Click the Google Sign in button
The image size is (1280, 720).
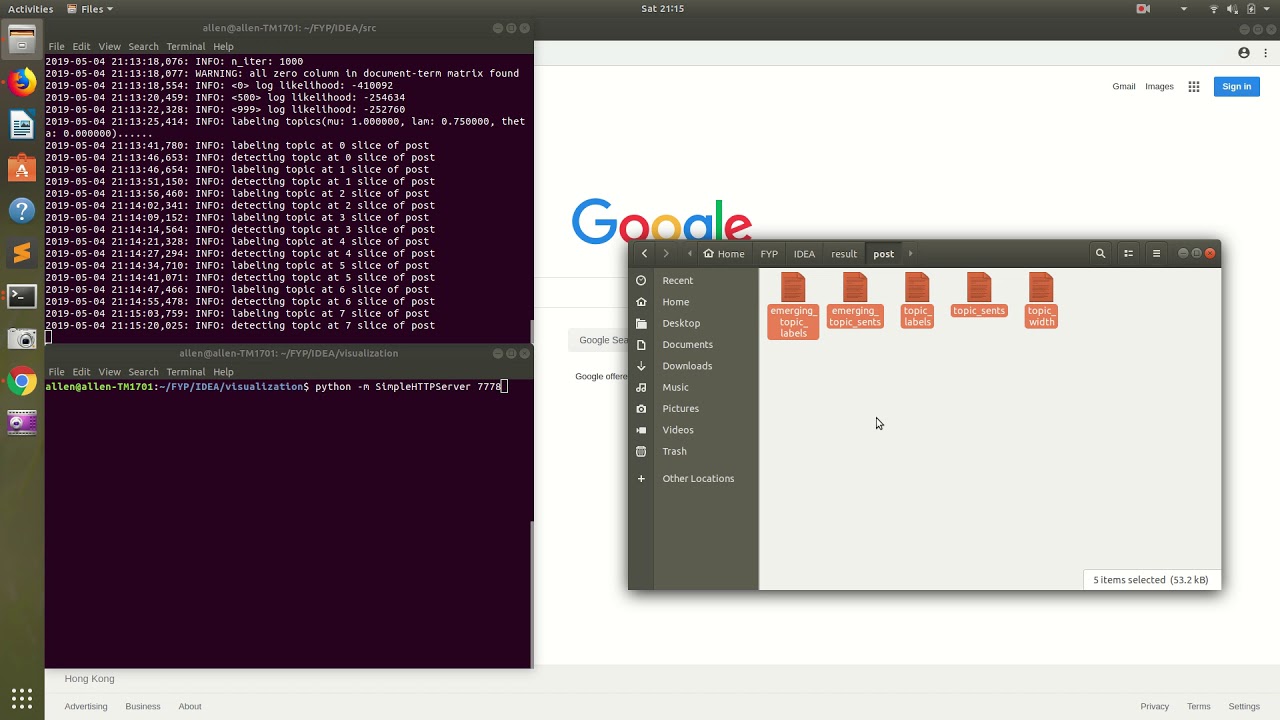(x=1236, y=87)
